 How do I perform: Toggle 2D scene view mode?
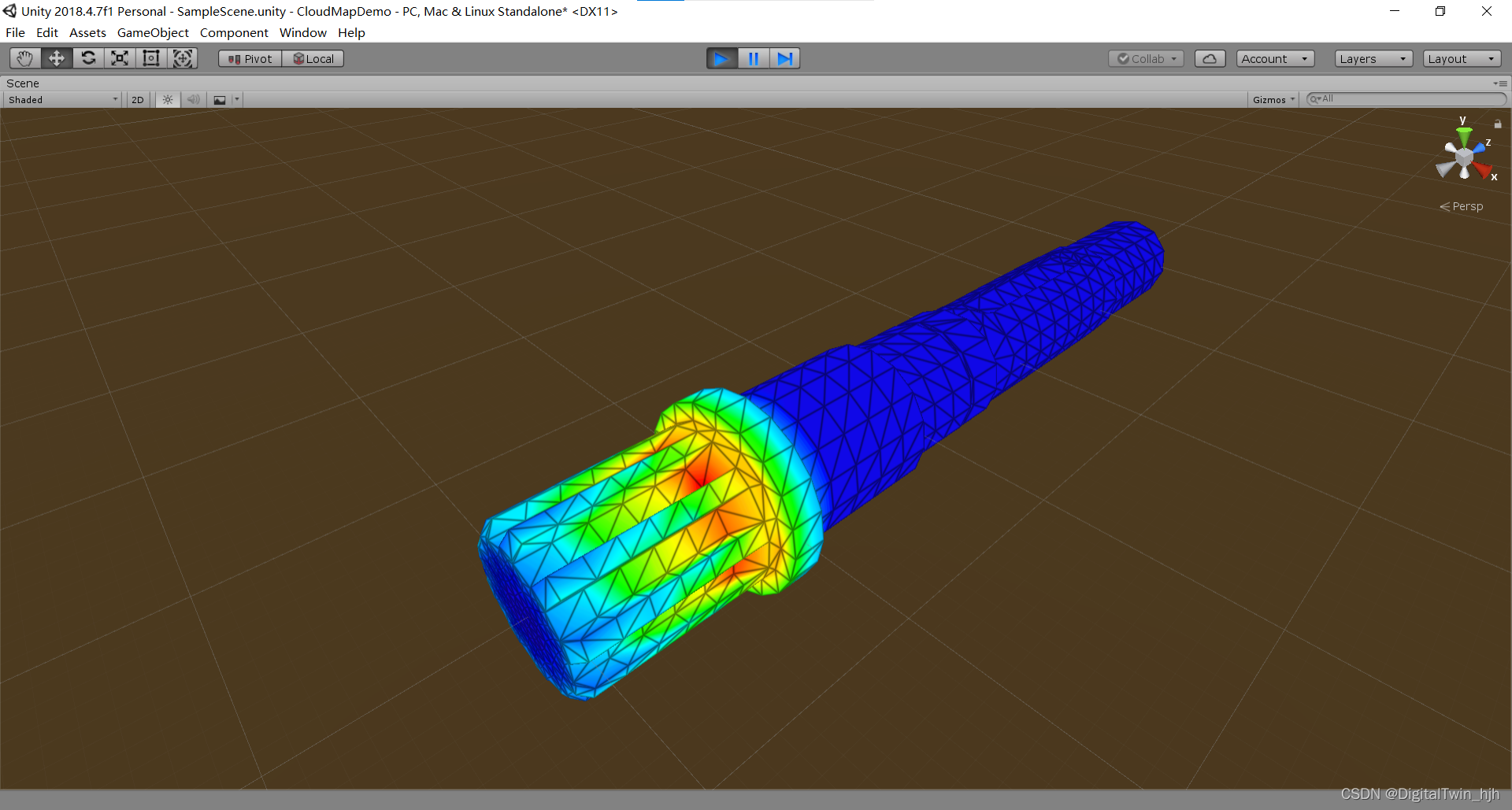(x=138, y=100)
